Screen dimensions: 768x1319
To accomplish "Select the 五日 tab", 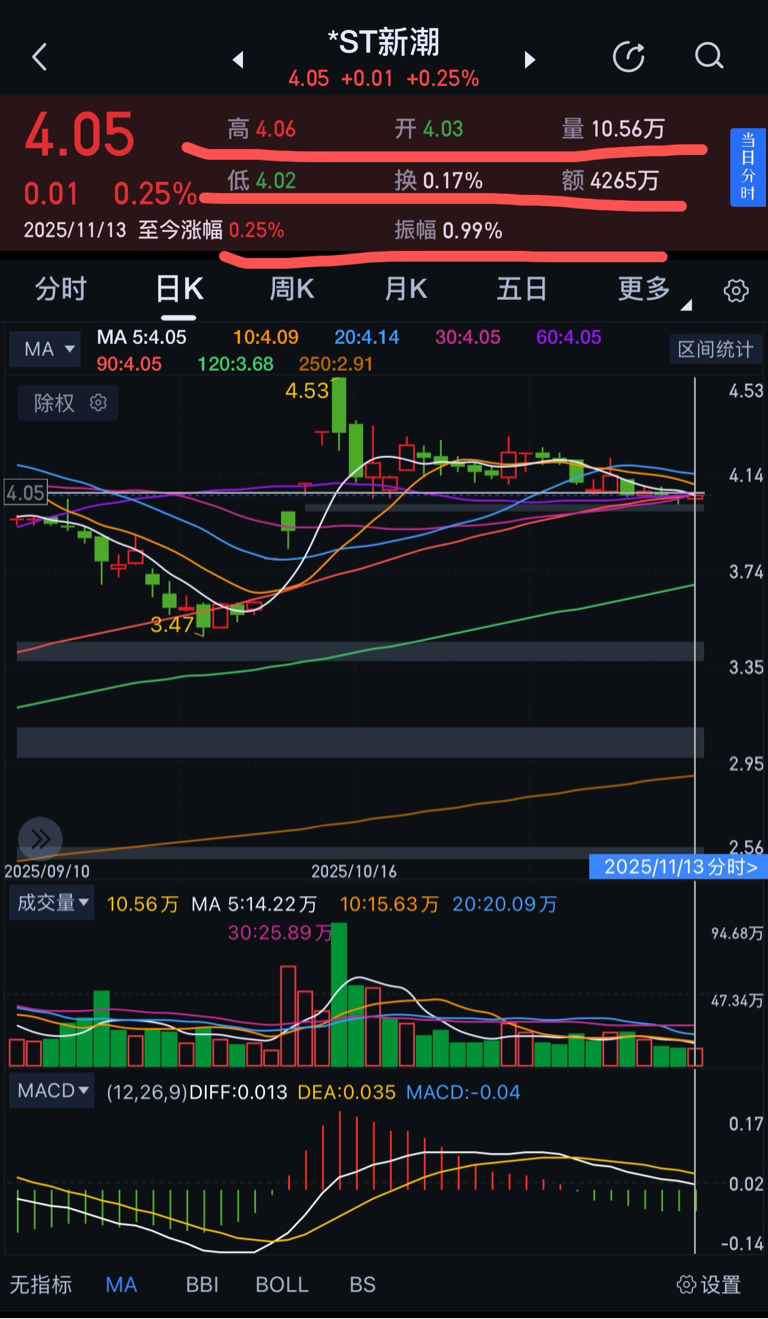I will coord(522,290).
